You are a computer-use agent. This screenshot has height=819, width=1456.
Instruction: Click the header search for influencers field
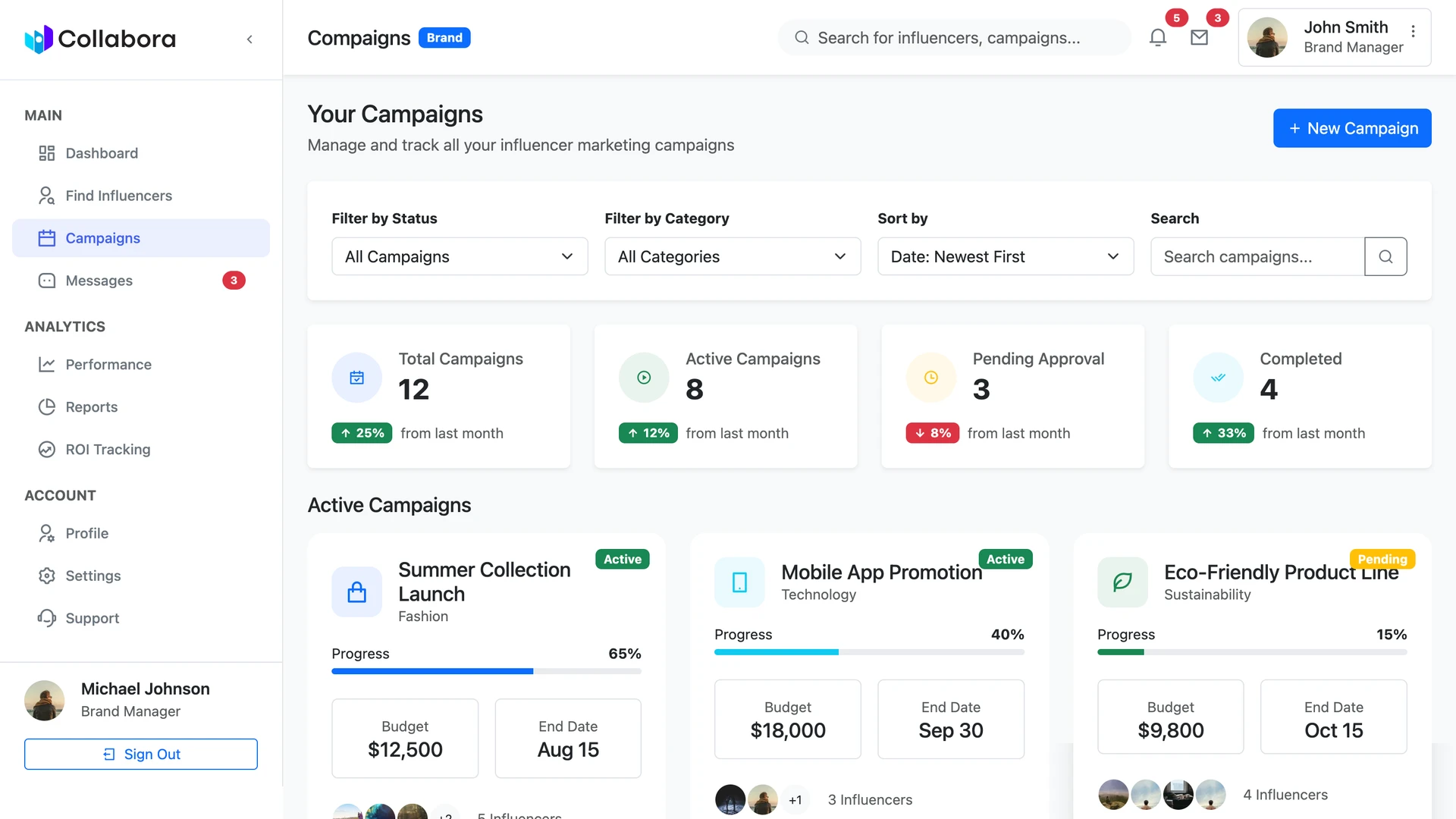click(955, 37)
